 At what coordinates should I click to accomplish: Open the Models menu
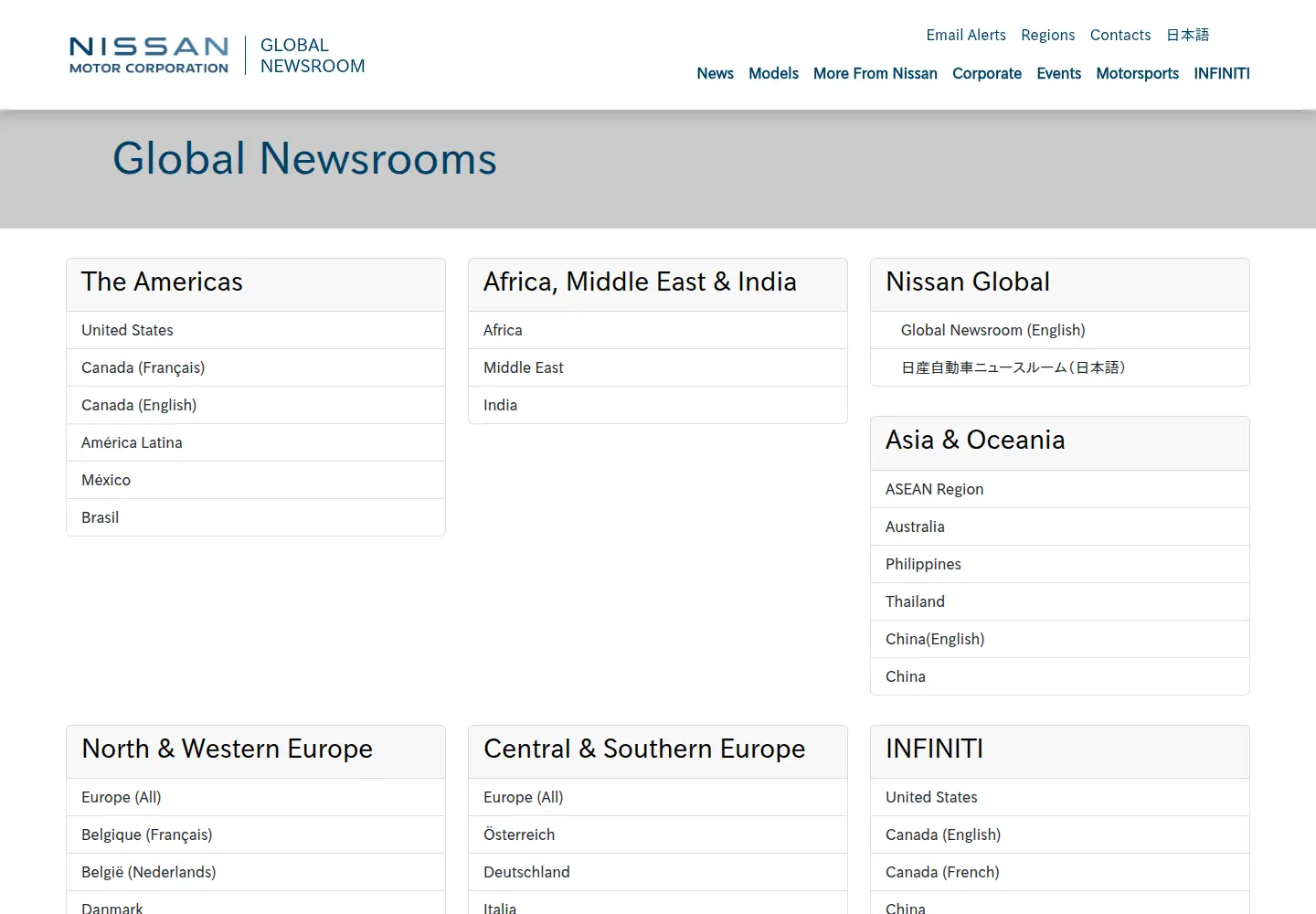pos(773,73)
